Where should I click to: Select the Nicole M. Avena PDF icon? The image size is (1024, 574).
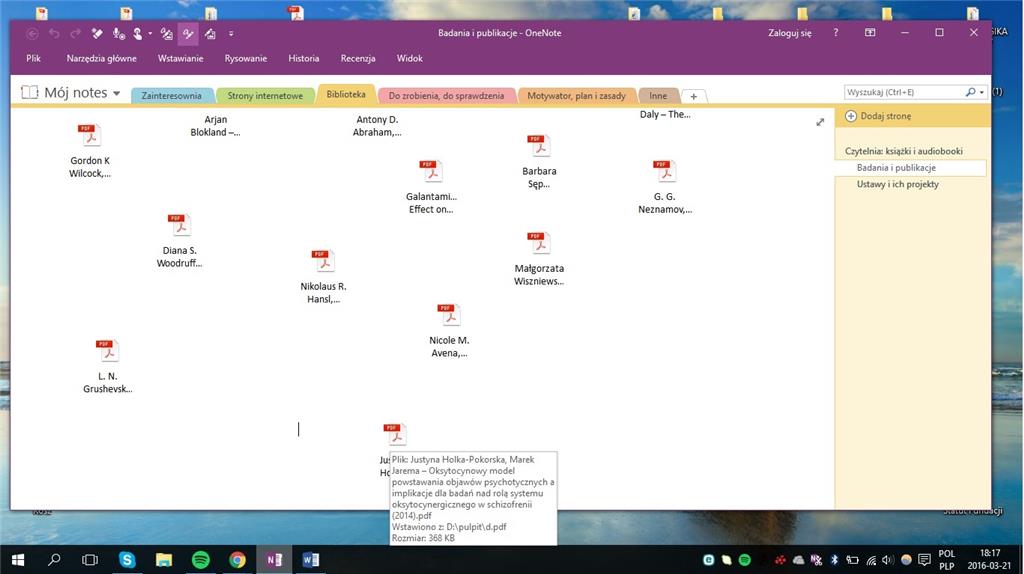[x=449, y=315]
